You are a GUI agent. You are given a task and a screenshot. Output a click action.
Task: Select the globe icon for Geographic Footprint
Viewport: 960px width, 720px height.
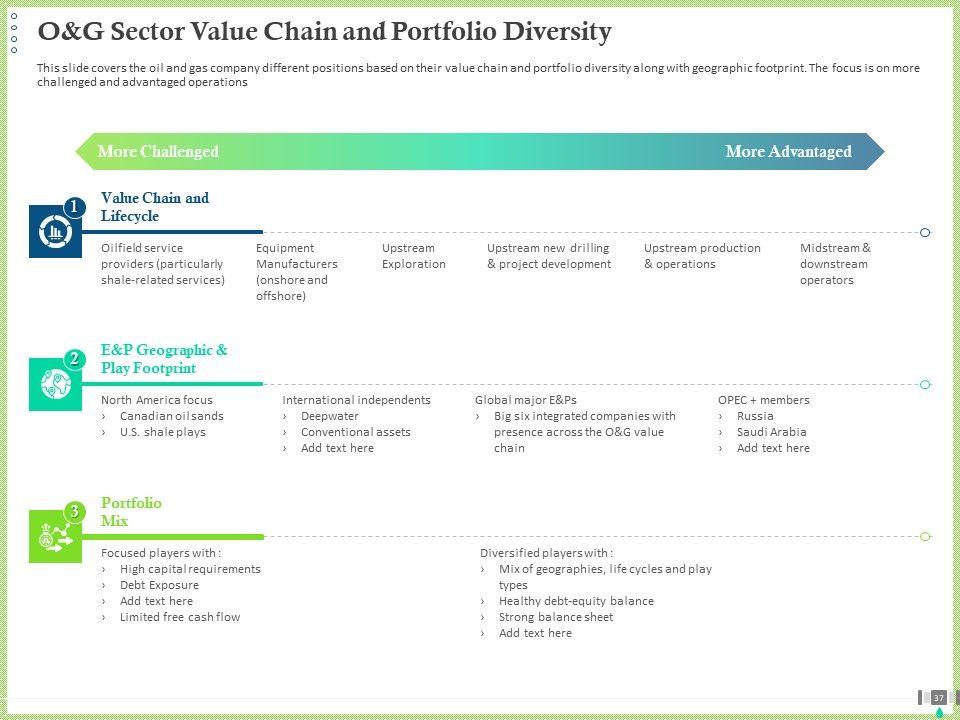click(x=55, y=385)
